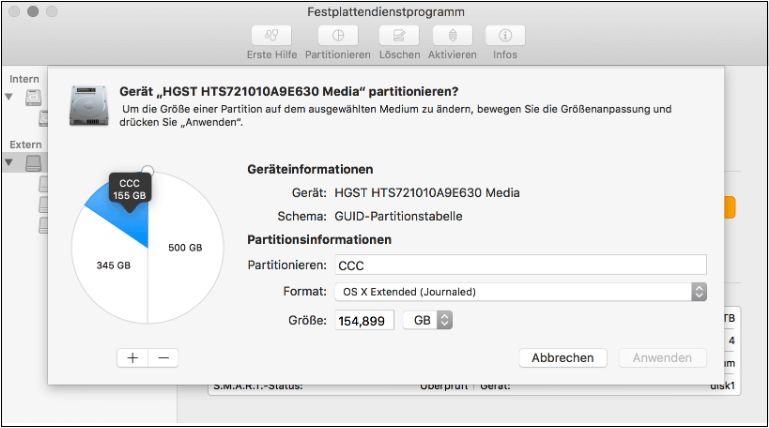Open the Erste Hilfe toolbar icon
769x428 pixels.
click(x=272, y=35)
